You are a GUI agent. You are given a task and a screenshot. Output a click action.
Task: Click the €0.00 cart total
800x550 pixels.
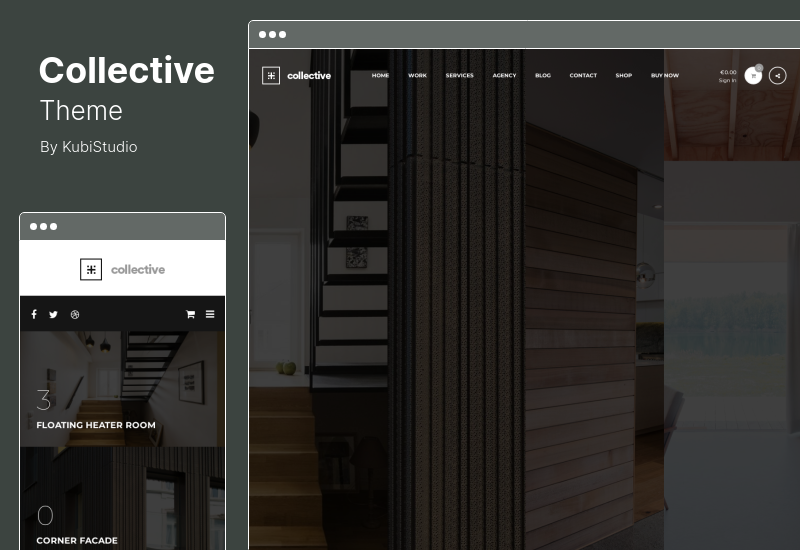click(728, 72)
